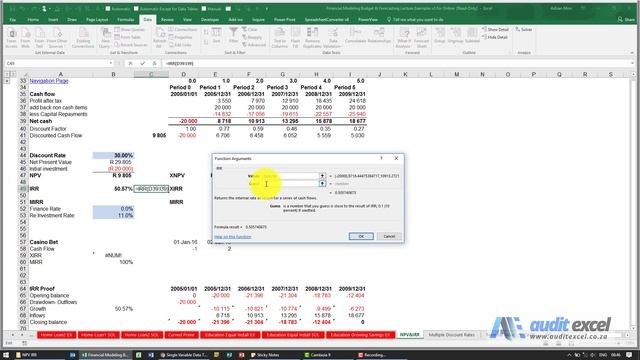Switch to the Home ribbon tab

pyautogui.click(x=33, y=20)
